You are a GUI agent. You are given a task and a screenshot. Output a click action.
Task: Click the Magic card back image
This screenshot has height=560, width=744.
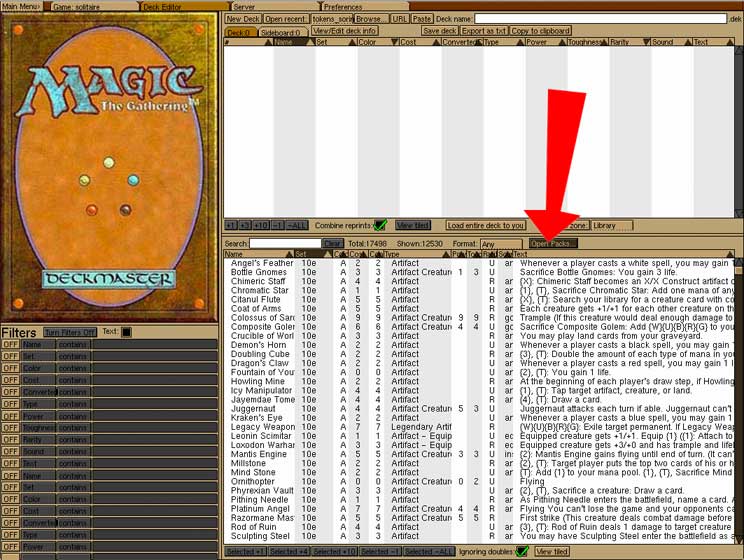pos(109,168)
